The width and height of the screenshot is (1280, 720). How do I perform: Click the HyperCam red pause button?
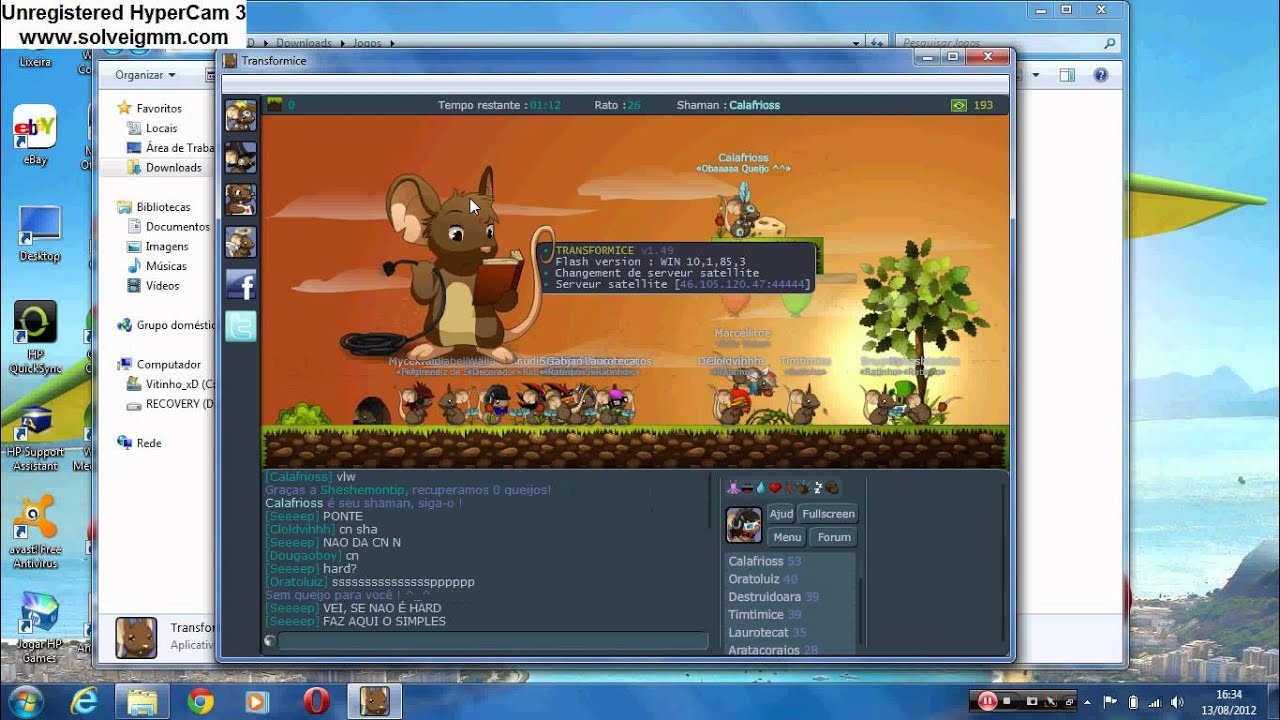coord(987,701)
